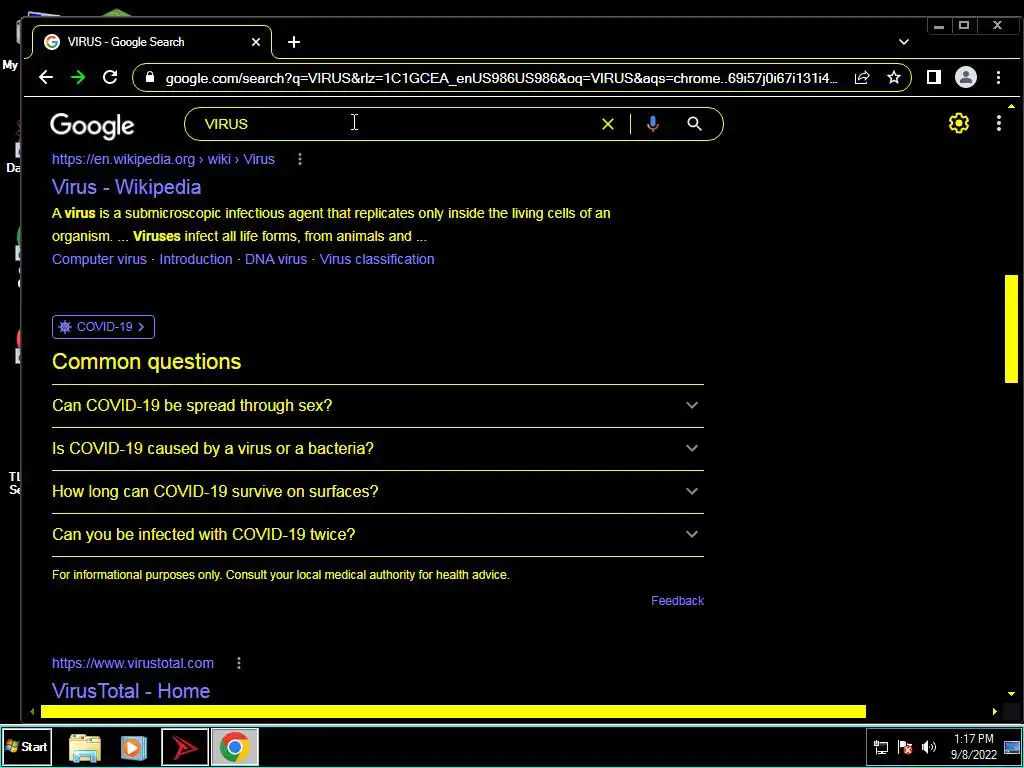Open the COVID-19 chip button
The image size is (1024, 768).
coord(103,327)
